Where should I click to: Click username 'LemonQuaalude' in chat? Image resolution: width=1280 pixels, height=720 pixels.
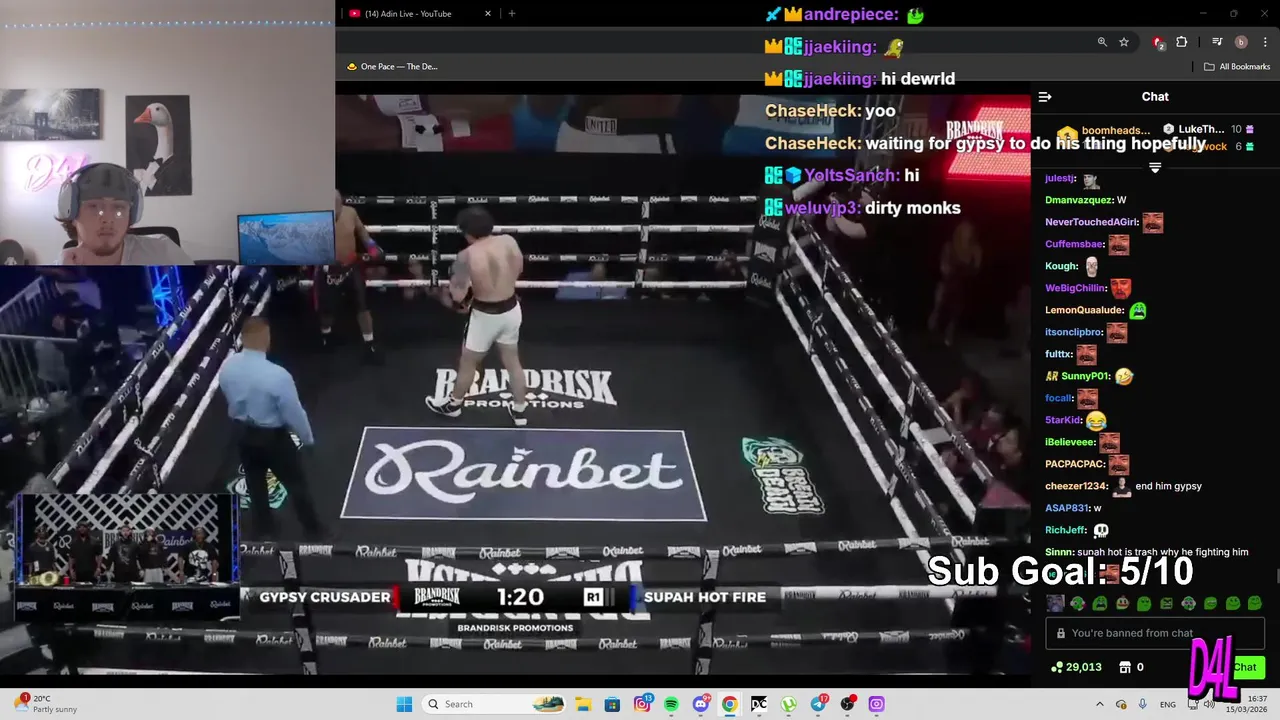(x=1084, y=310)
